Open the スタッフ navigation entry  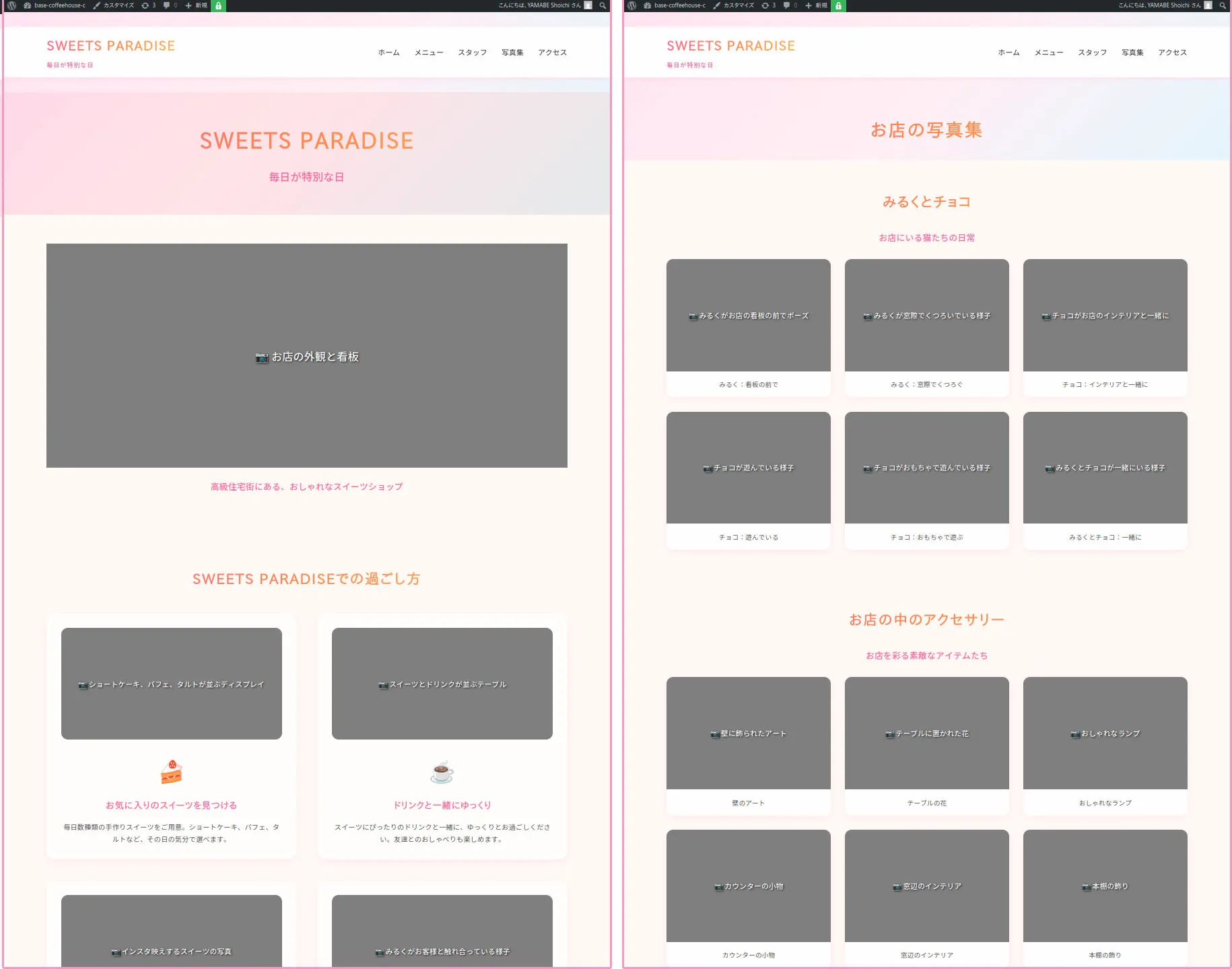click(x=471, y=52)
